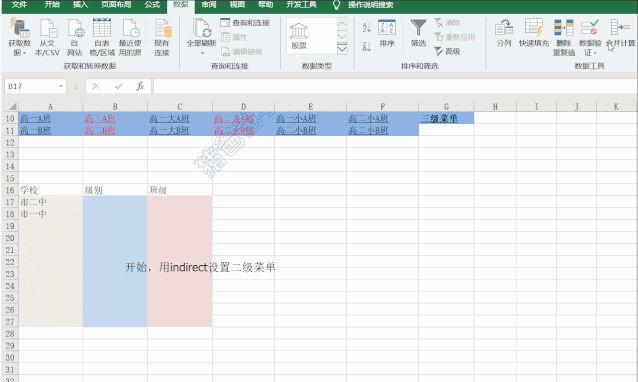Viewport: 638px width, 382px height.
Task: Click hyperlink 高一A班 in A10
Action: point(35,119)
